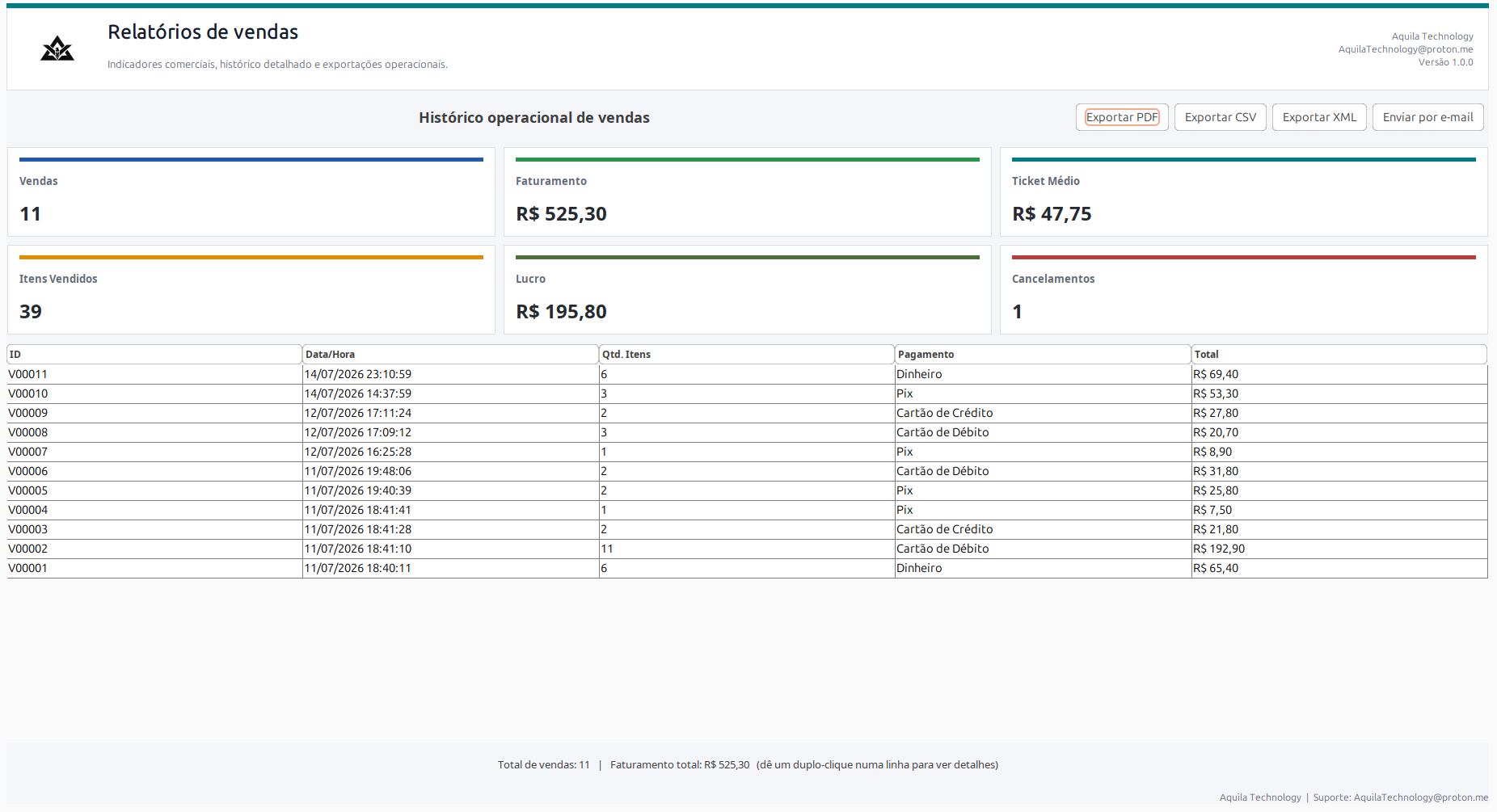Export the report as PDF
This screenshot has width=1497, height=812.
1122,117
